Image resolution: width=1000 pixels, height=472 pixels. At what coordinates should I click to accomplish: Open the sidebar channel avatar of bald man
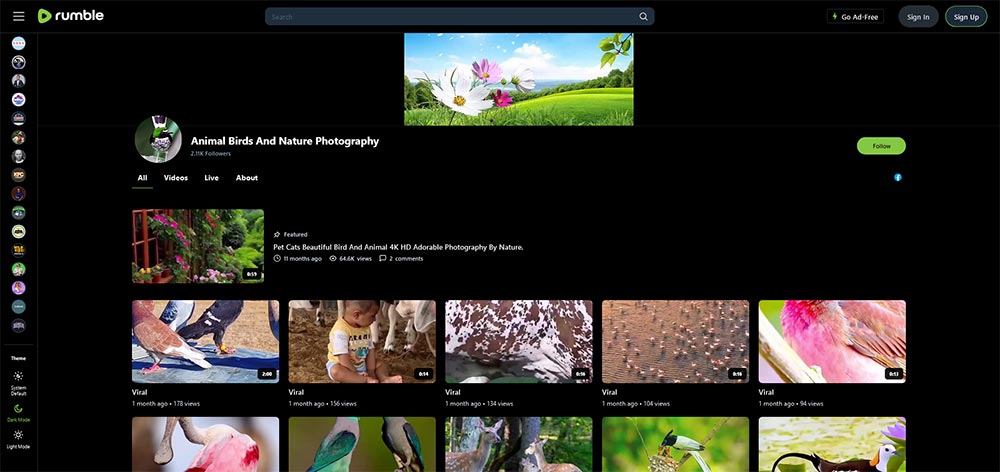point(18,156)
